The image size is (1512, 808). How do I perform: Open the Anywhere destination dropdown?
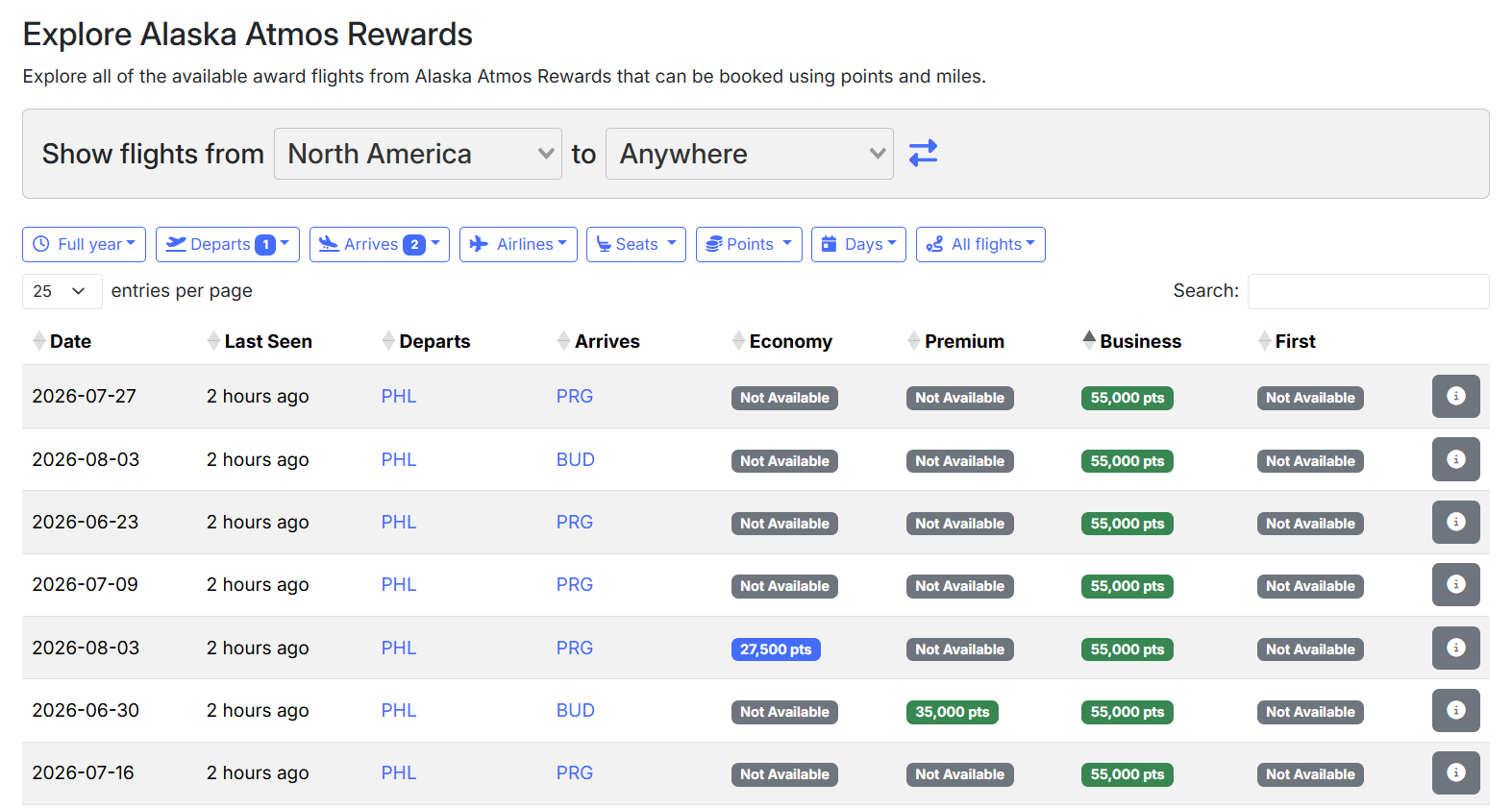[749, 154]
